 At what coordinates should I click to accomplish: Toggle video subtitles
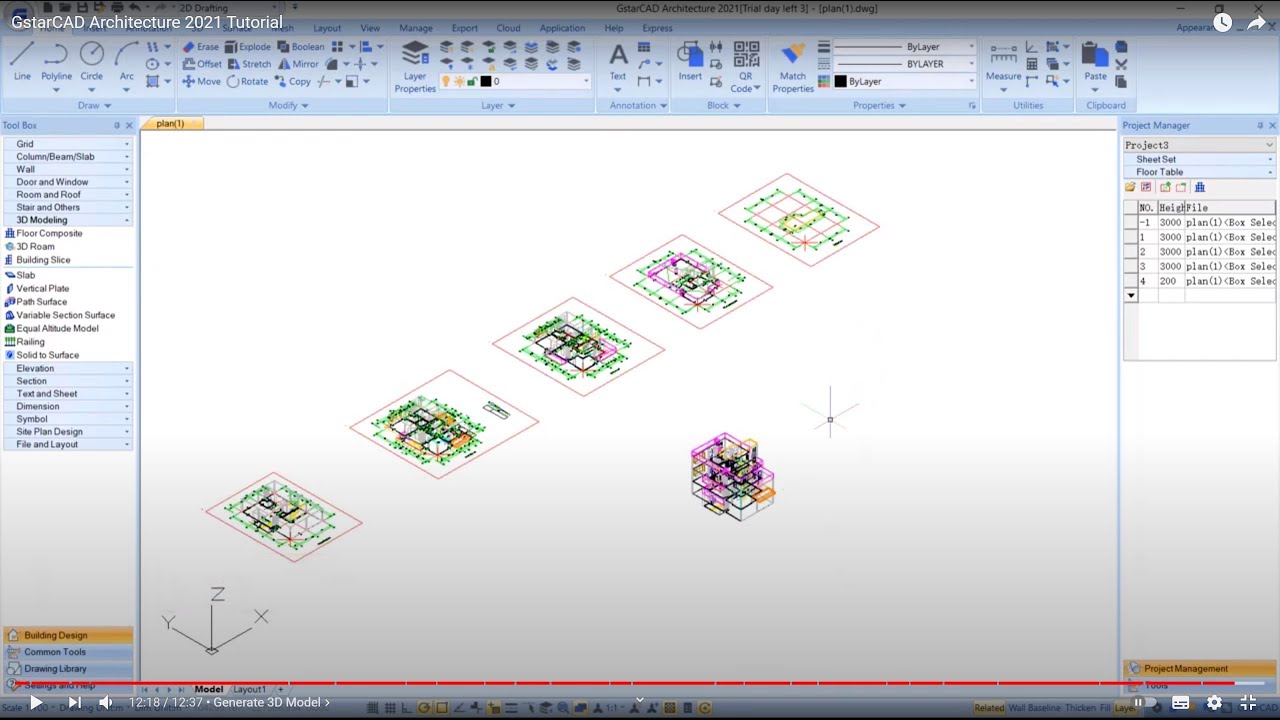1180,702
